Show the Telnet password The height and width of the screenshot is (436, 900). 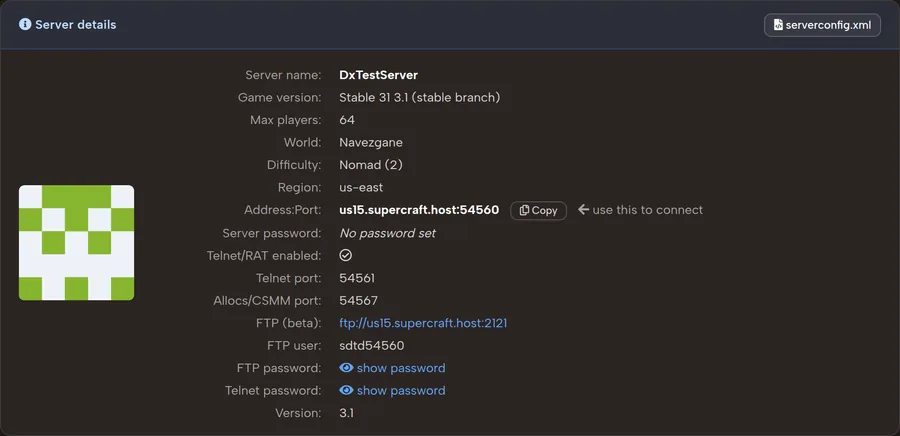392,390
